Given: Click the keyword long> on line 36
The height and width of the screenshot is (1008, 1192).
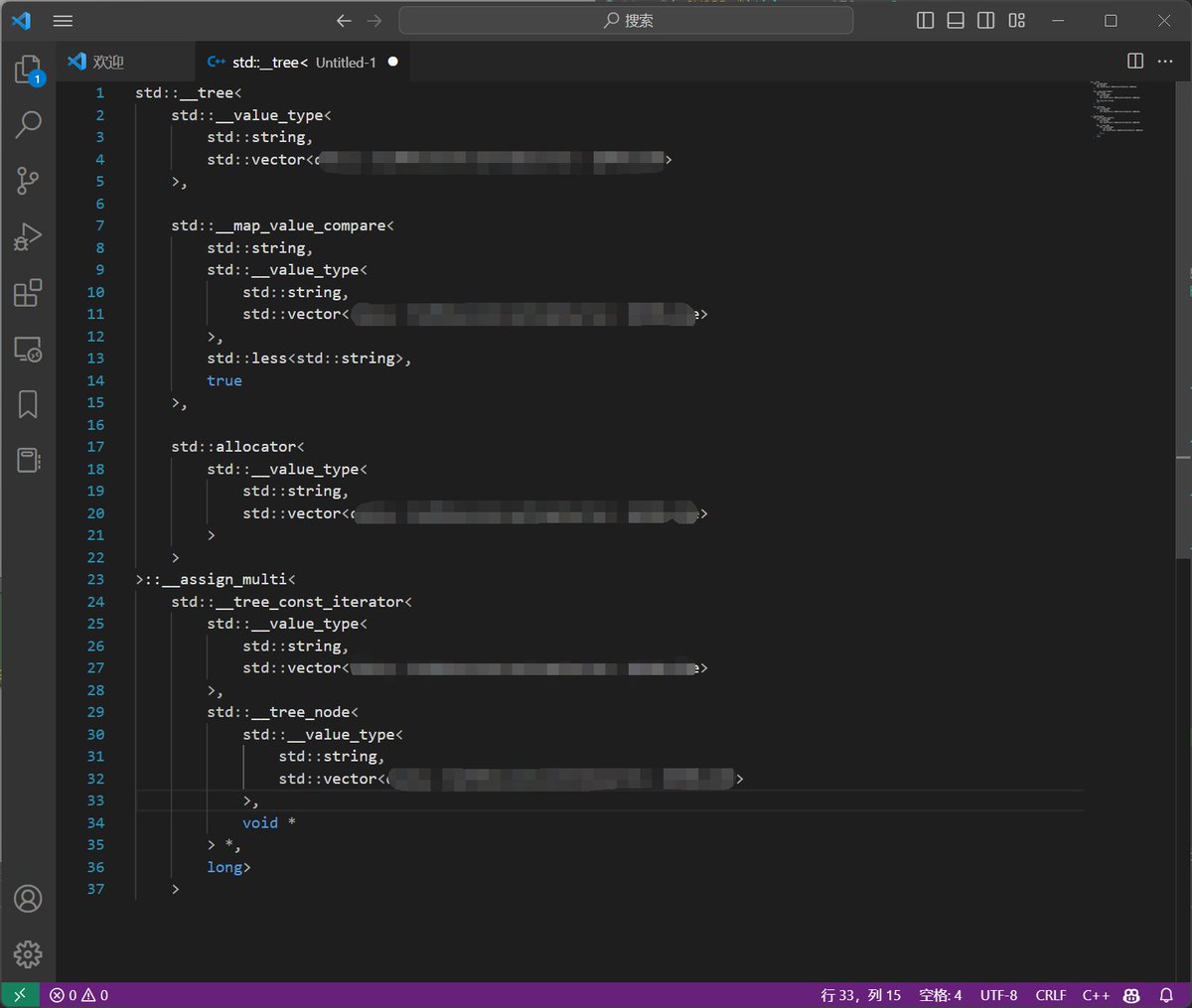Looking at the screenshot, I should pos(228,867).
